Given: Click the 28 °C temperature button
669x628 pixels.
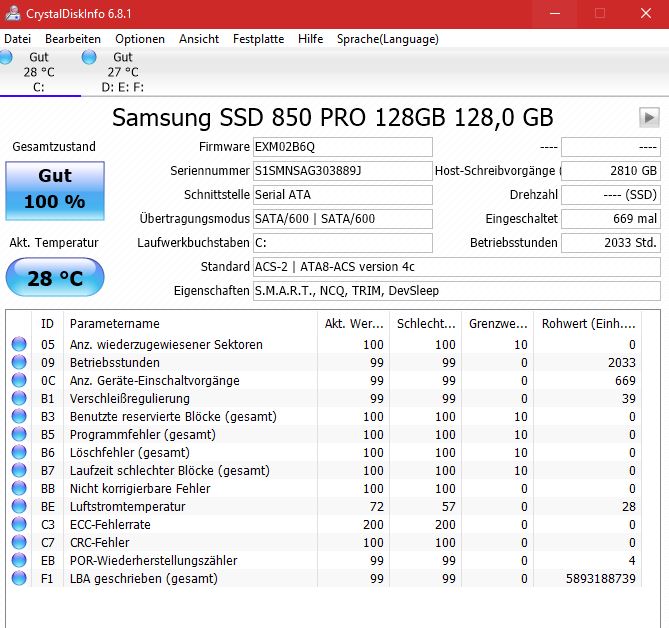Looking at the screenshot, I should coord(55,277).
